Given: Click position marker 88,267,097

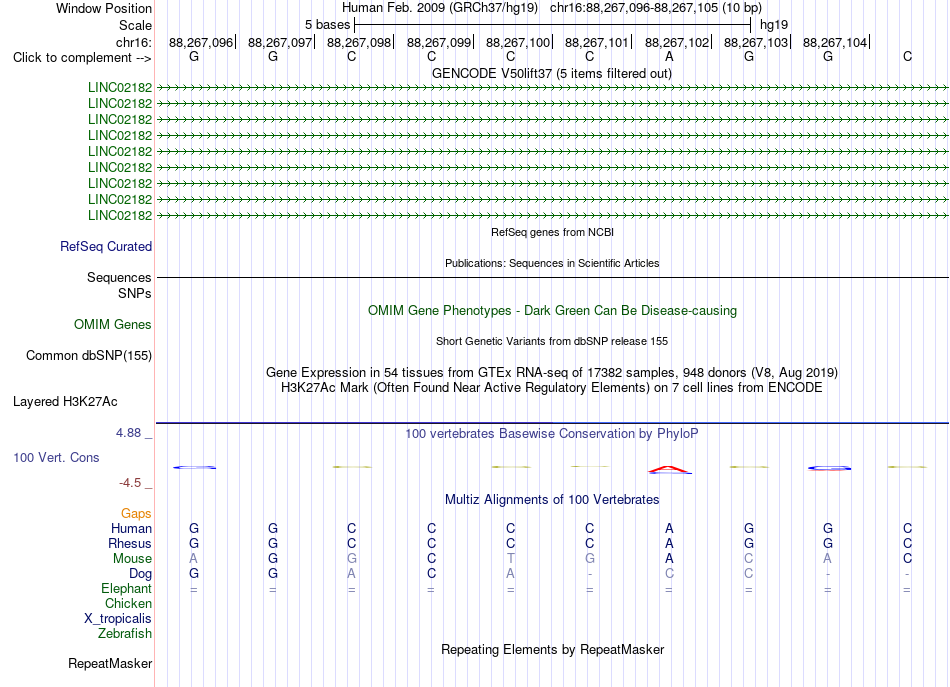Looking at the screenshot, I should tap(280, 42).
